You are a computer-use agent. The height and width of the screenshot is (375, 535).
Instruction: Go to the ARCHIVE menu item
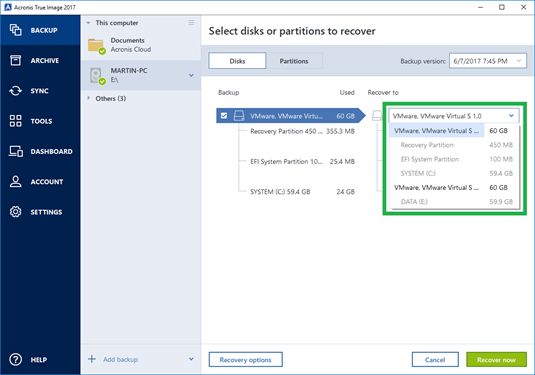(40, 60)
